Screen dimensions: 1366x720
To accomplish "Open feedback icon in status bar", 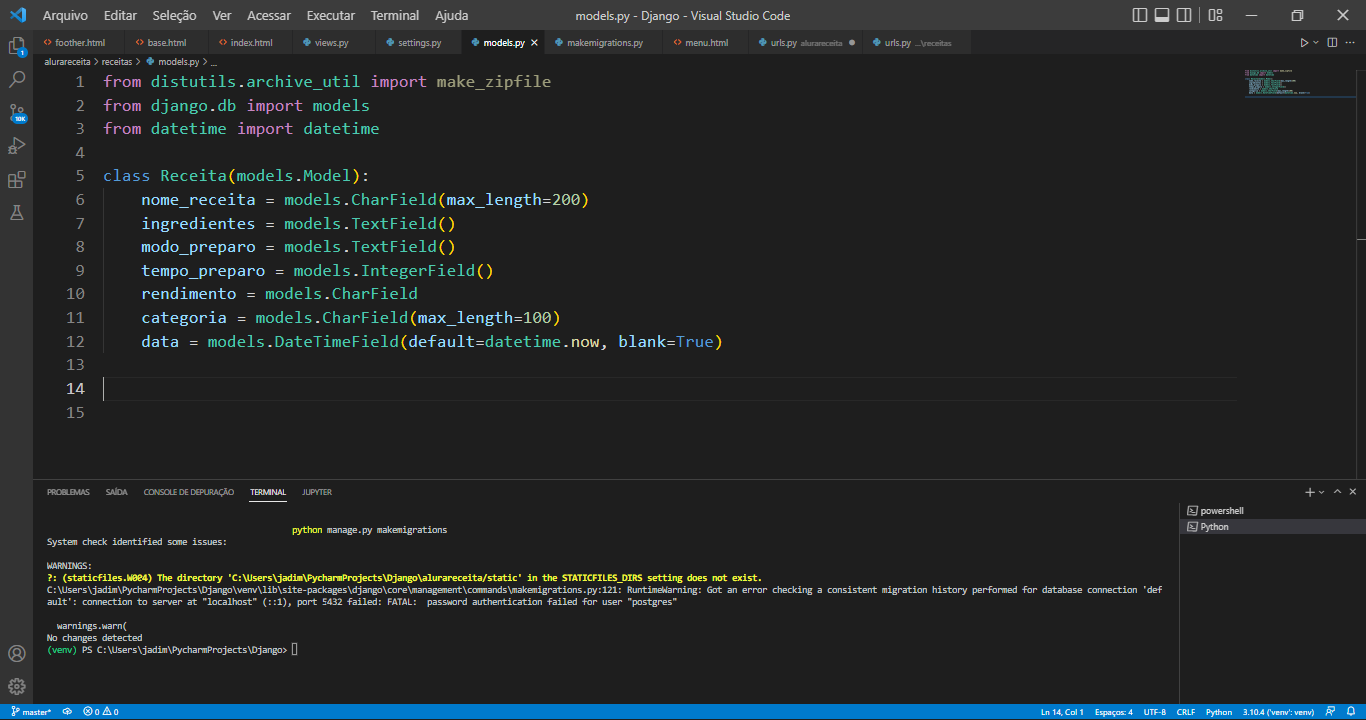I will click(1330, 712).
